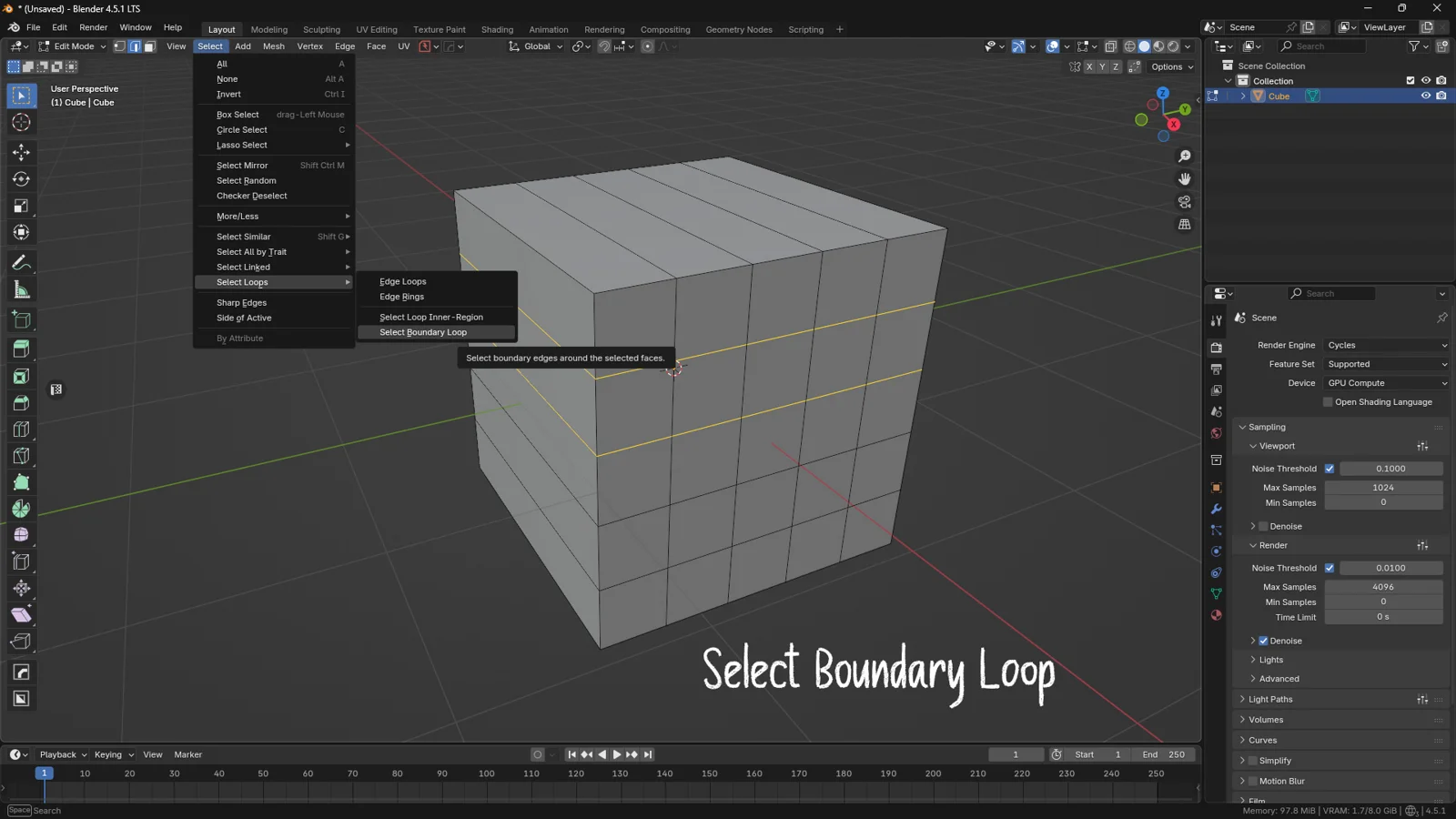
Task: Collapse the Sampling panel
Action: pos(1266,427)
